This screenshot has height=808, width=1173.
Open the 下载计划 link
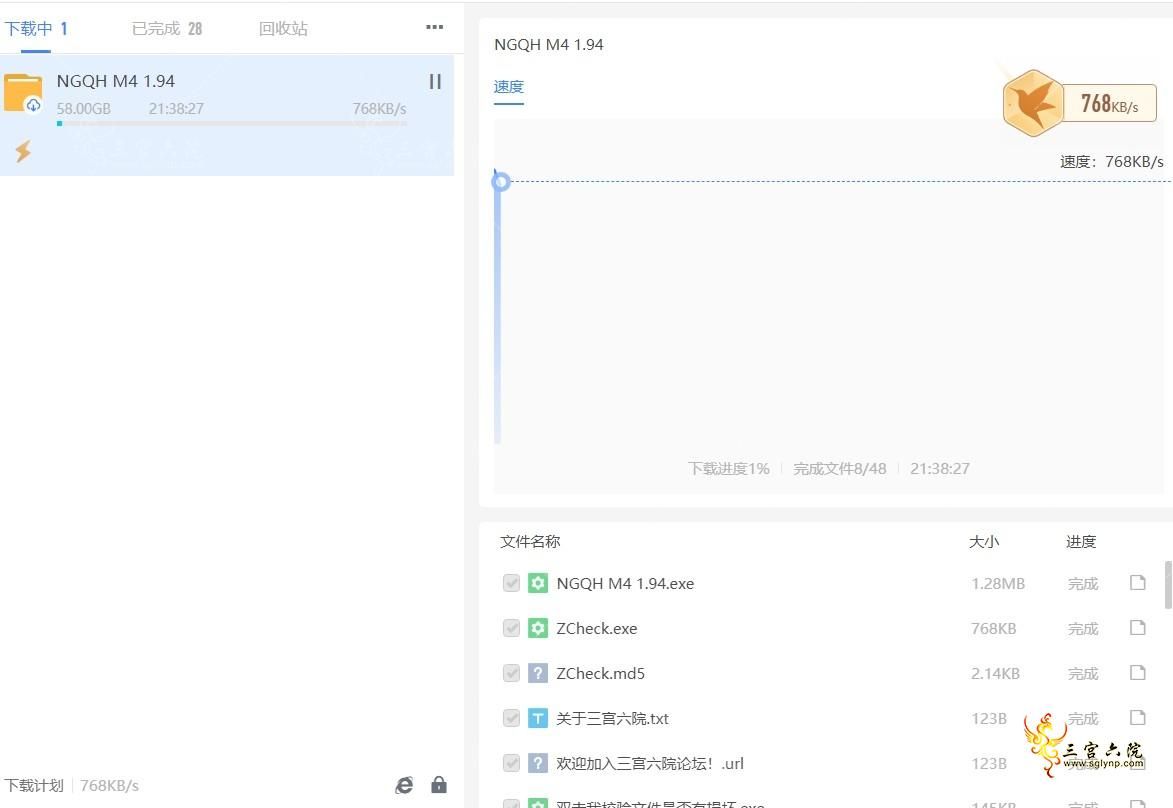(x=34, y=786)
